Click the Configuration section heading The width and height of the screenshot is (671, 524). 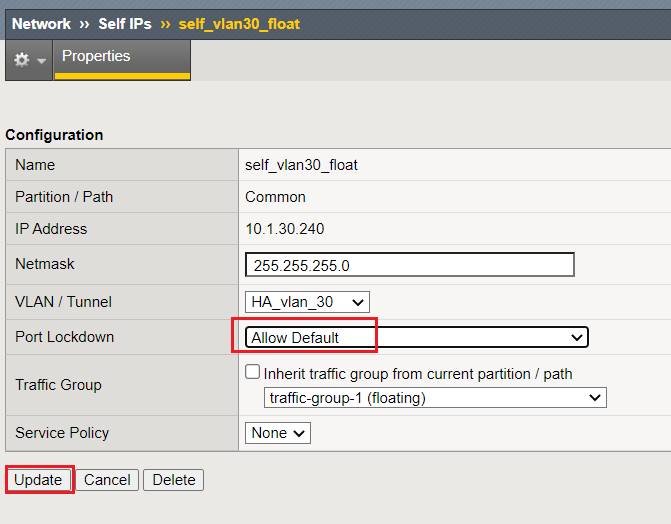pos(54,135)
